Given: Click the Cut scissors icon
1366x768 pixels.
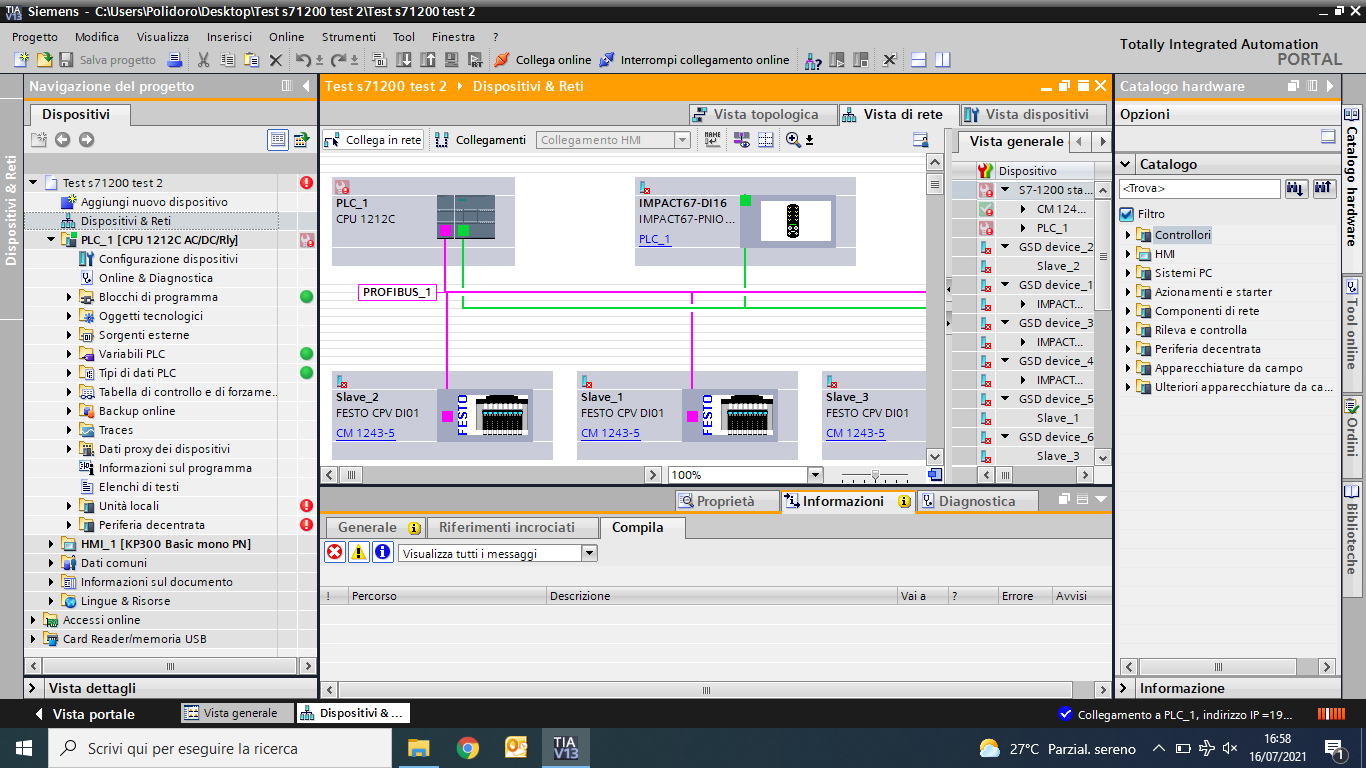Looking at the screenshot, I should (x=203, y=60).
